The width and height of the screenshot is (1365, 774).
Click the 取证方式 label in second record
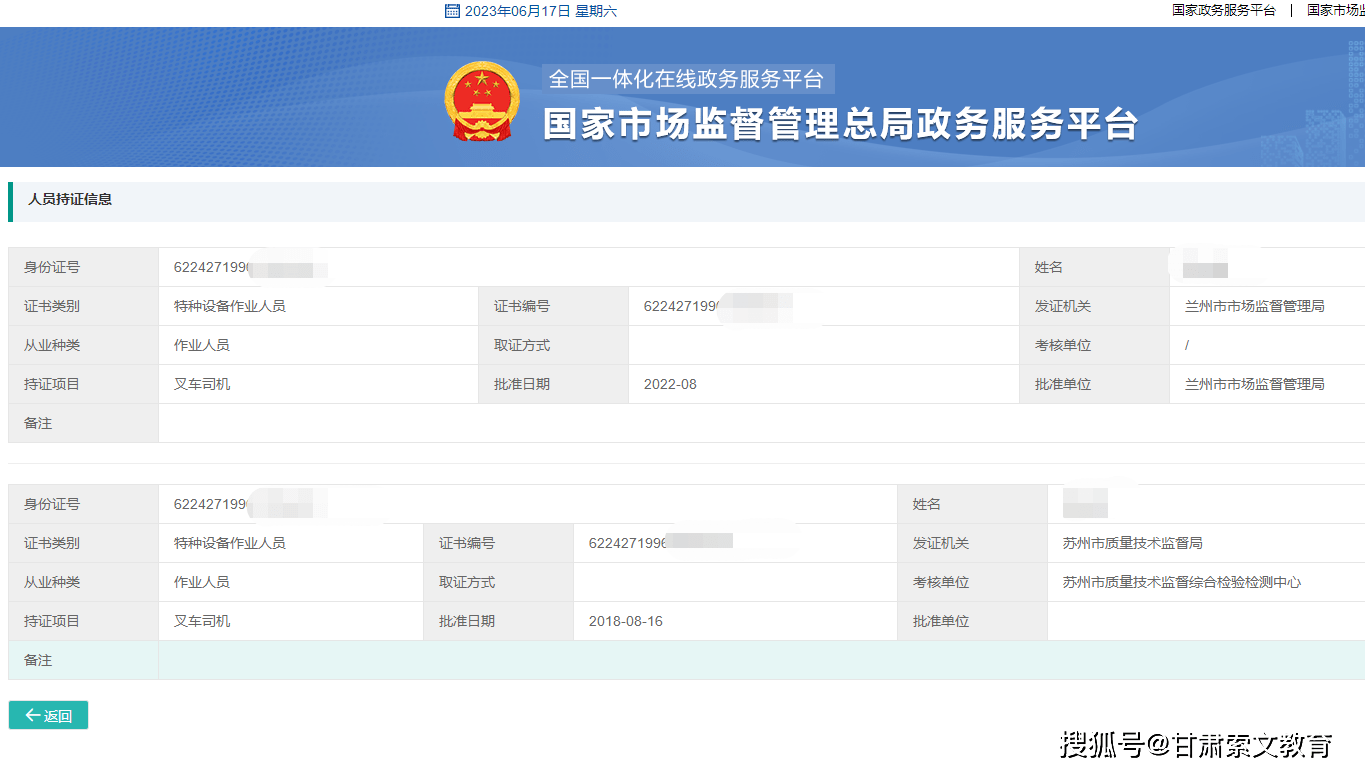point(467,582)
